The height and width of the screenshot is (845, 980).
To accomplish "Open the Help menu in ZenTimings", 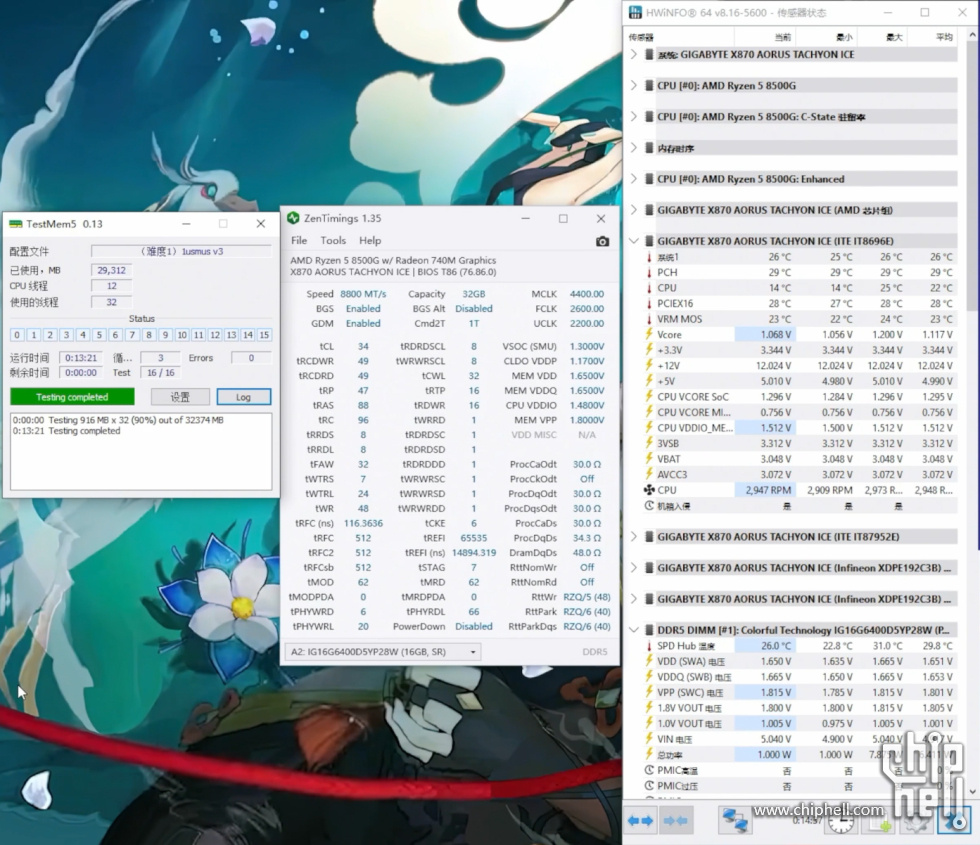I will point(370,241).
